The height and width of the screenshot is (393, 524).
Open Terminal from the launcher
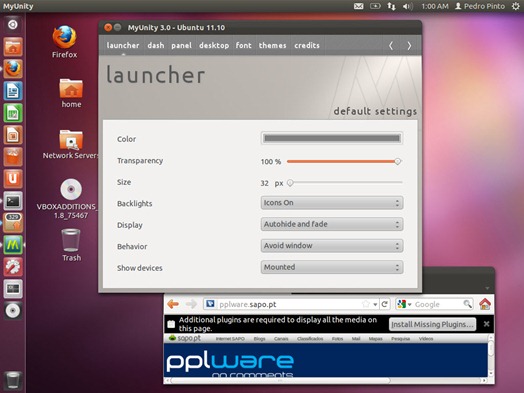[x=13, y=201]
